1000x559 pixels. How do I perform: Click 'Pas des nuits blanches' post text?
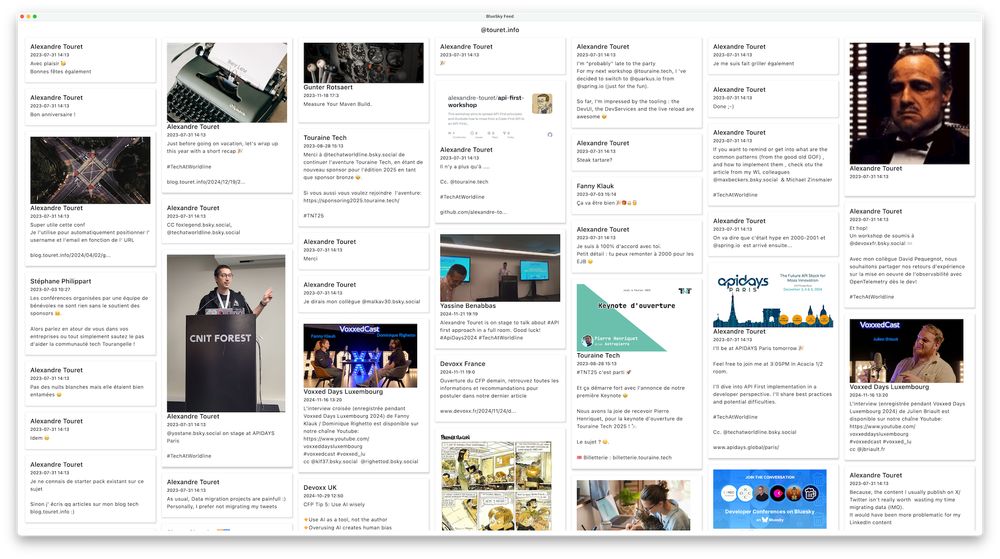pos(87,391)
